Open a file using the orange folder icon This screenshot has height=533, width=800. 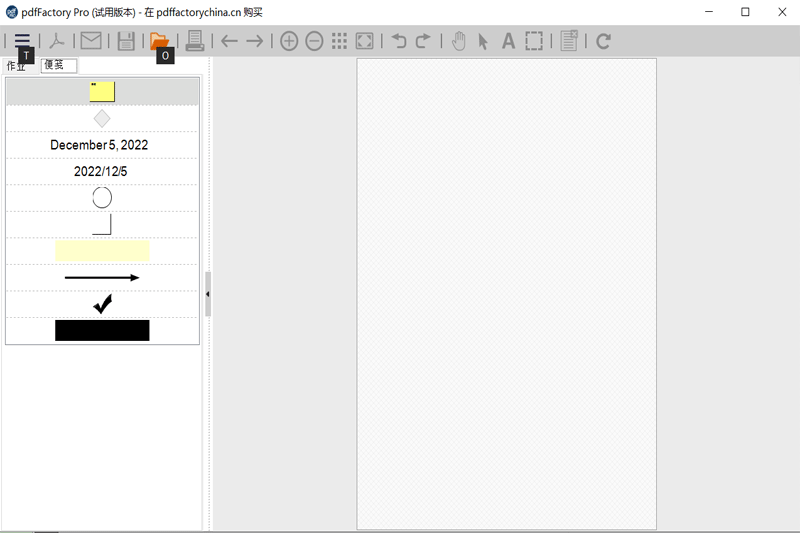[159, 40]
